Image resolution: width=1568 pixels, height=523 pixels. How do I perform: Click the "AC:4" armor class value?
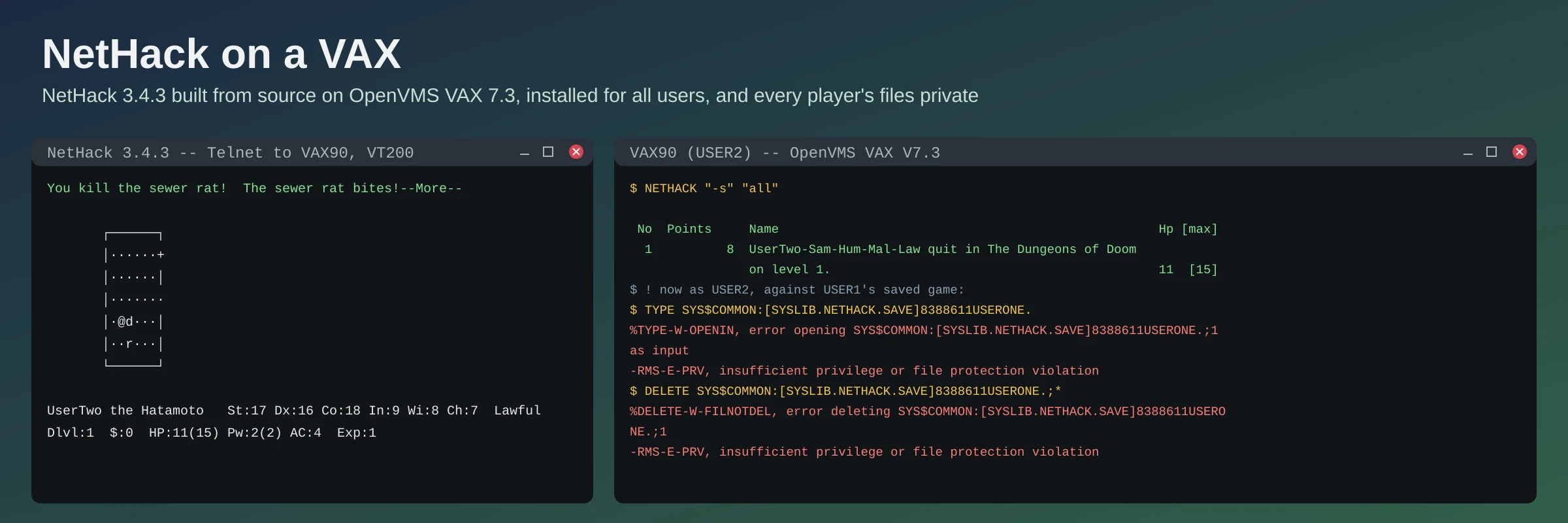306,433
